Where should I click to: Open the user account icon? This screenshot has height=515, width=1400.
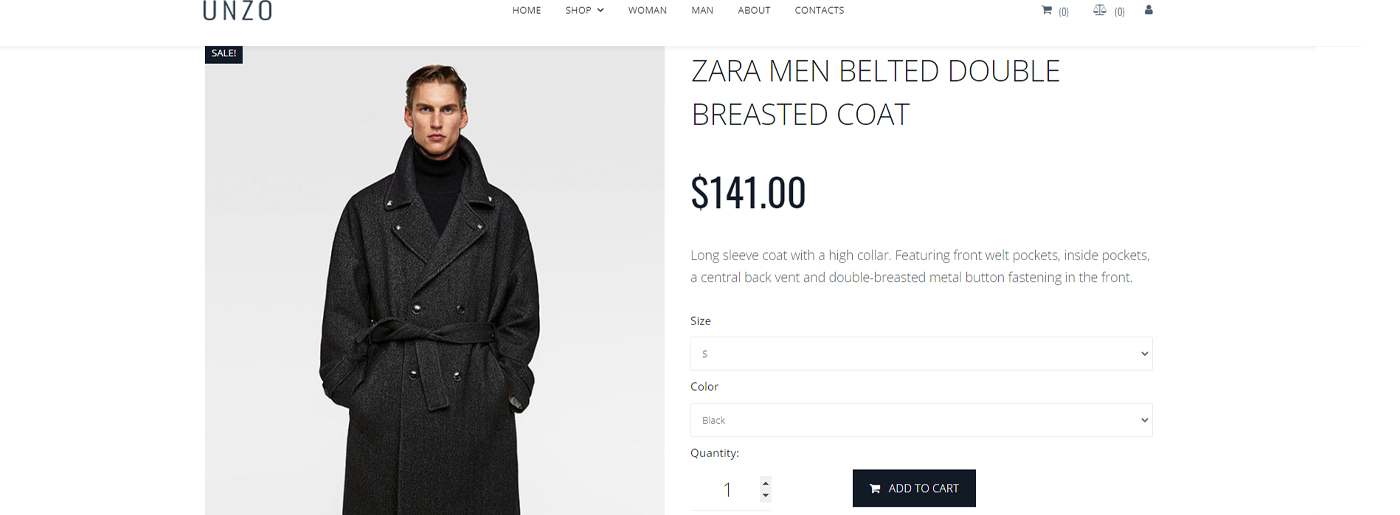tap(1148, 10)
